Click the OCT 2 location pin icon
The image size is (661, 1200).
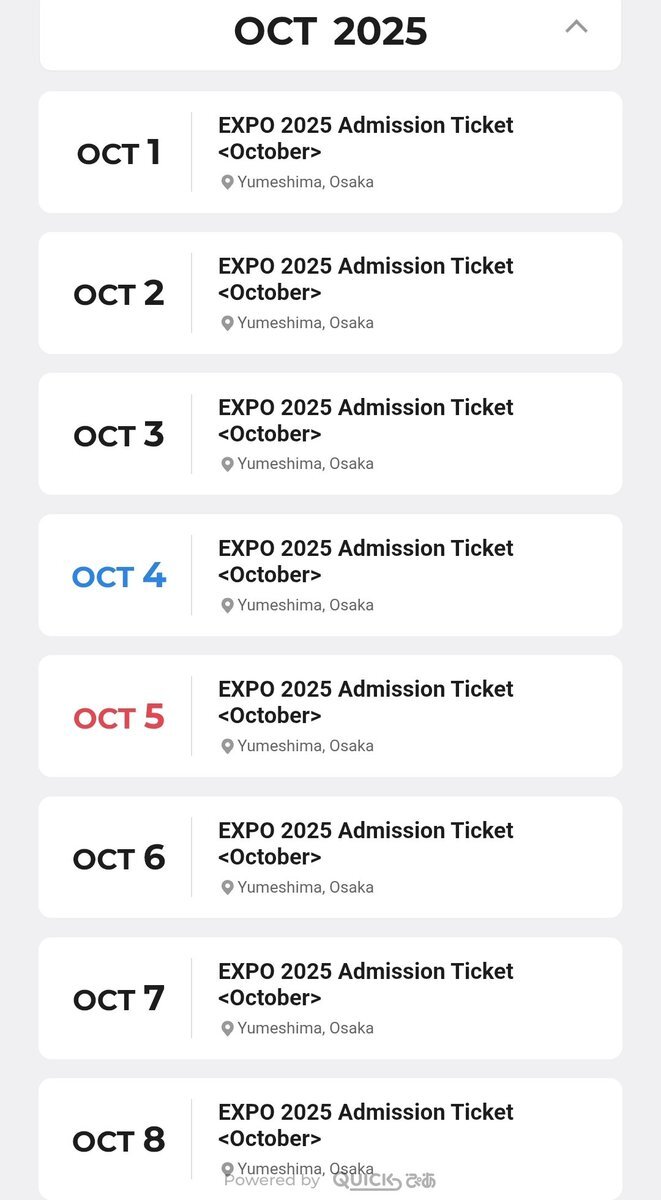(227, 324)
